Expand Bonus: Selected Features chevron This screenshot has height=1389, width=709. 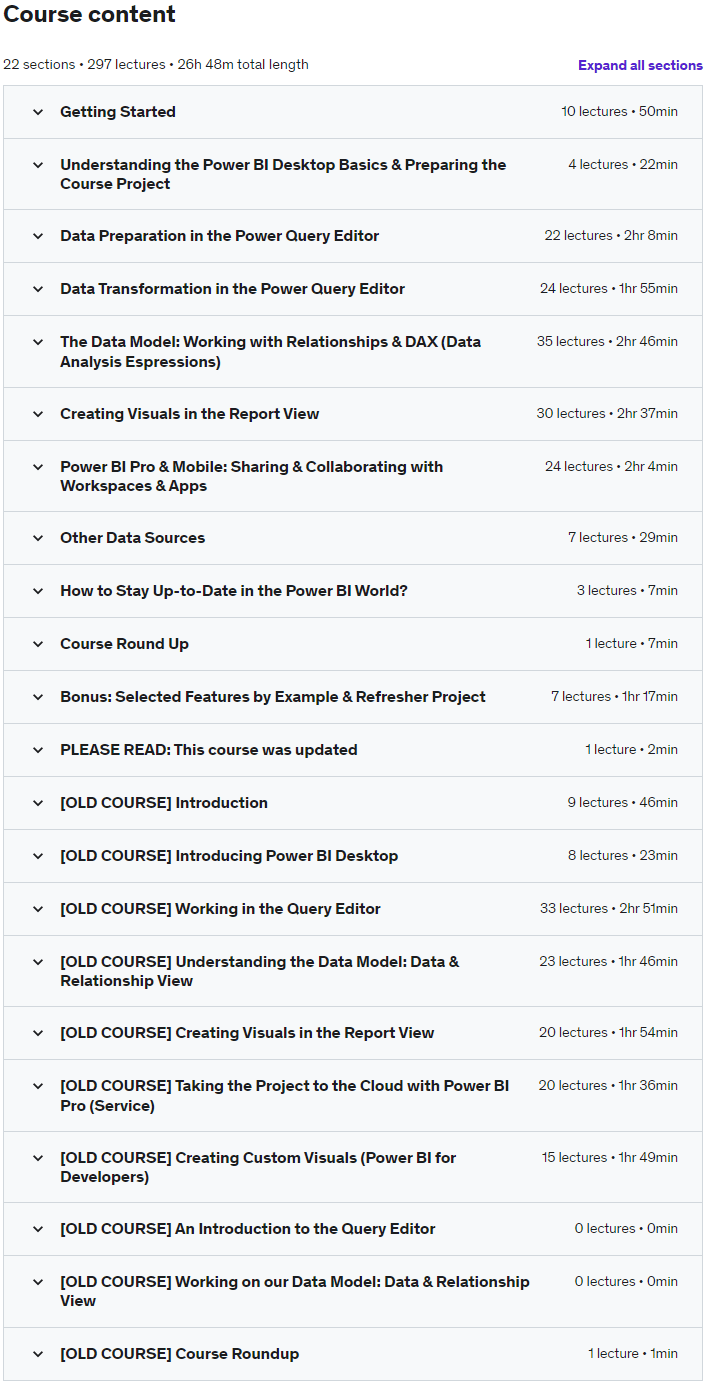click(x=38, y=697)
